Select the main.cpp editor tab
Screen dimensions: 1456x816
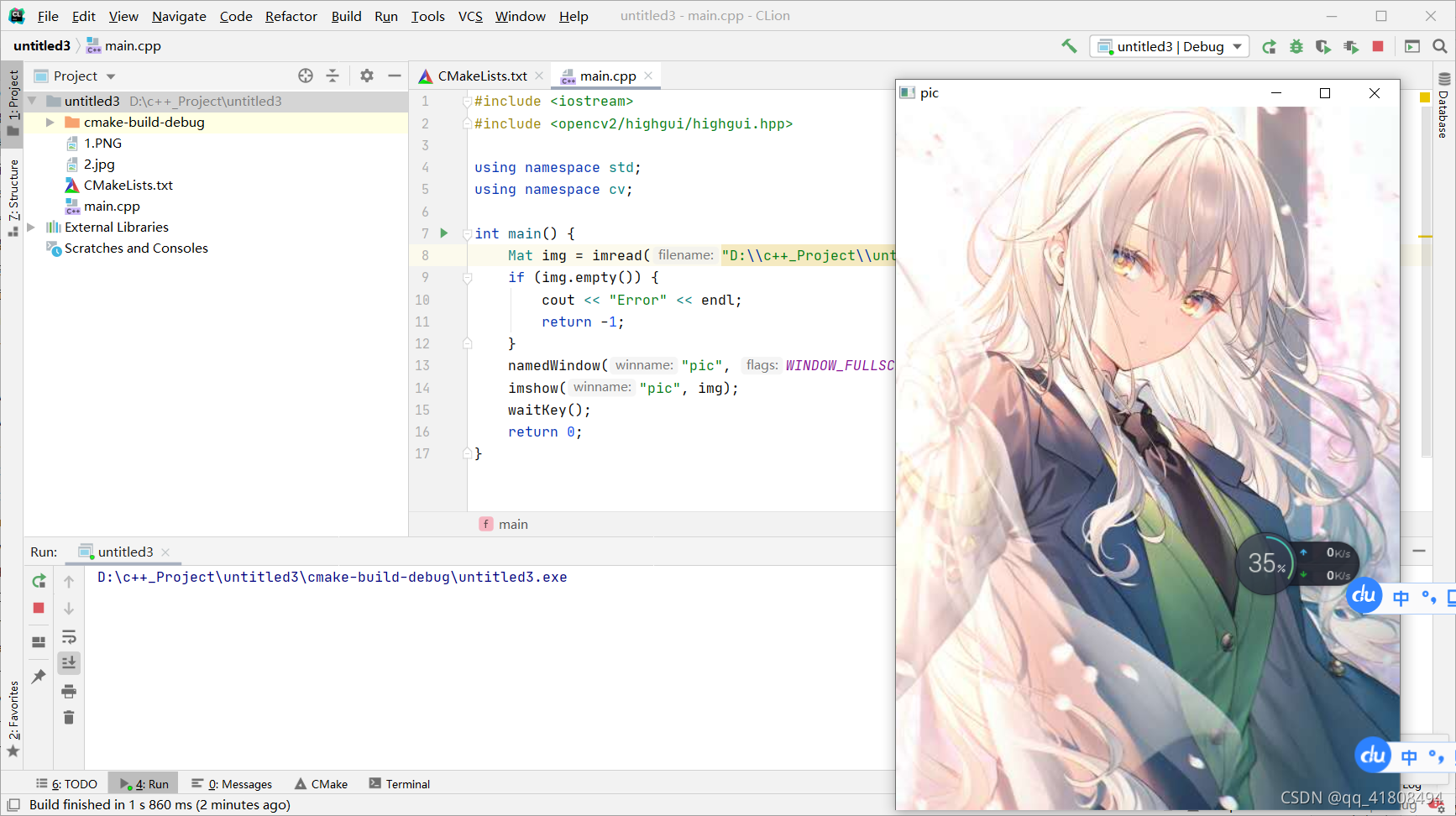607,76
